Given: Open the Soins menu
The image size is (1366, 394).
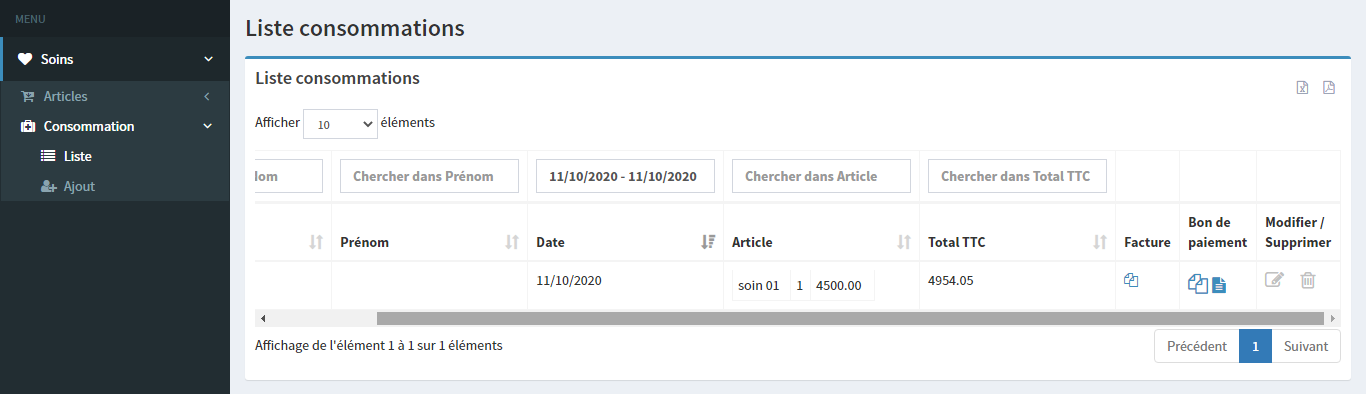Looking at the screenshot, I should pos(116,59).
